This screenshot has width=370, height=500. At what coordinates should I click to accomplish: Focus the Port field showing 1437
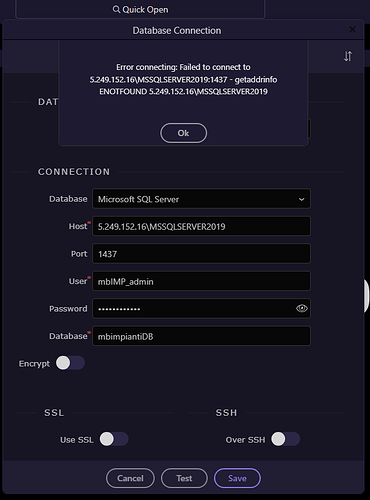[201, 254]
